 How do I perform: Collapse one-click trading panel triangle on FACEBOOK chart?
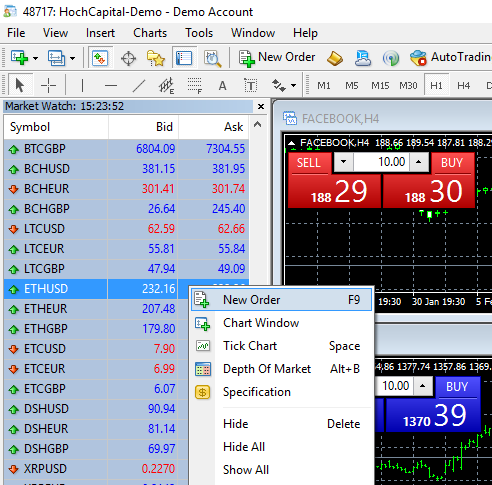coord(292,143)
